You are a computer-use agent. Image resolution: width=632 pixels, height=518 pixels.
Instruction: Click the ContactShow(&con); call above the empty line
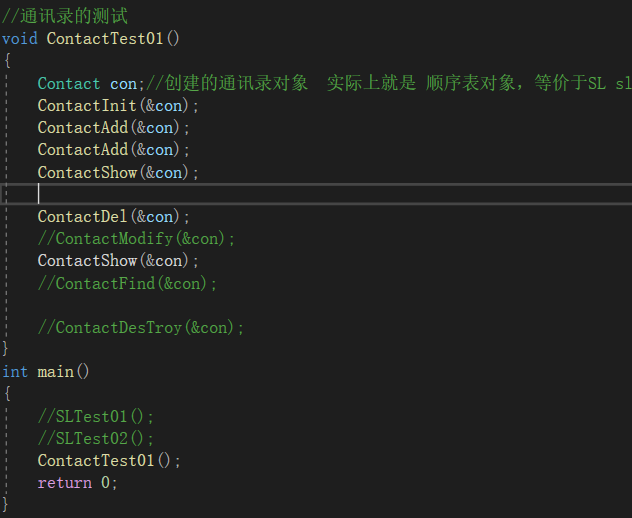(118, 173)
